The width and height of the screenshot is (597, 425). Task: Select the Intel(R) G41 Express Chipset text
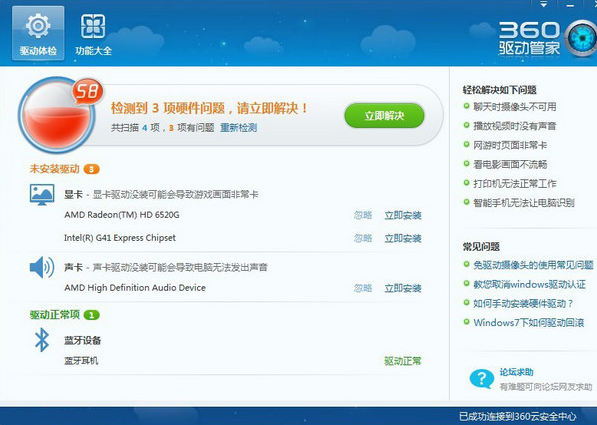tap(120, 238)
